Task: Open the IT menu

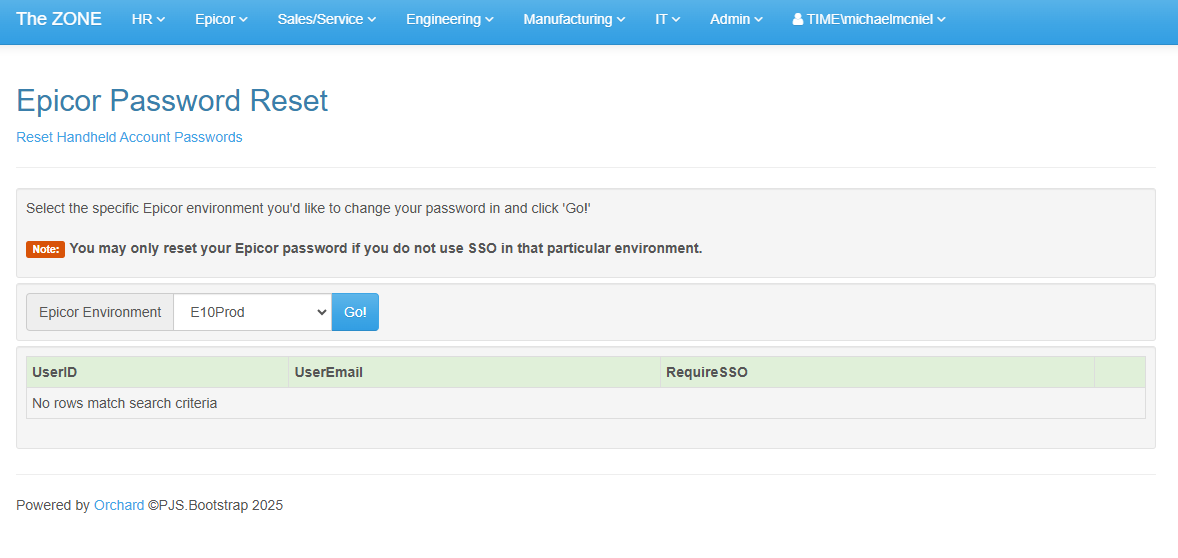Action: coord(667,20)
